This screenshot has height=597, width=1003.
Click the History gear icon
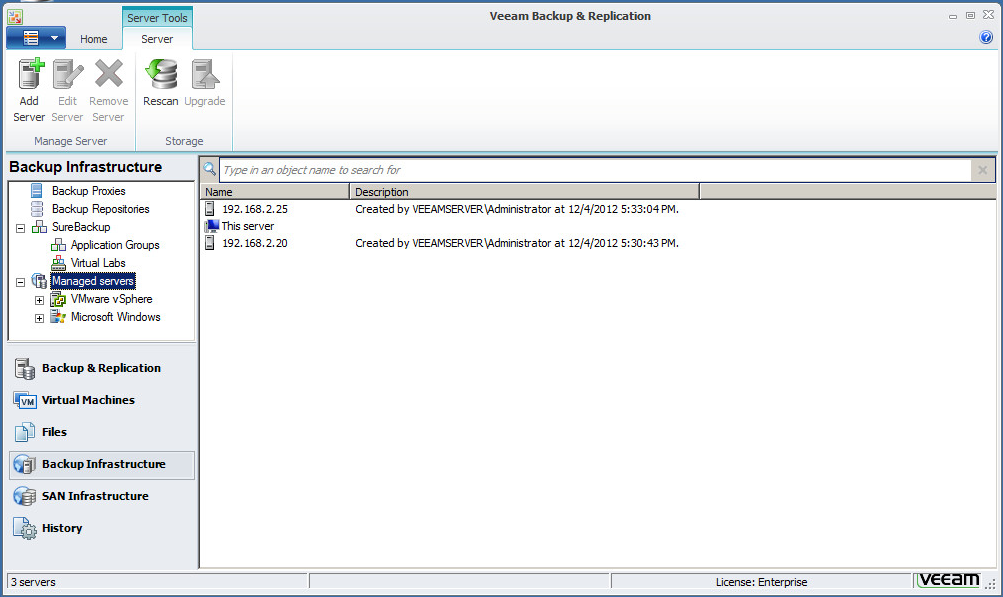(25, 529)
